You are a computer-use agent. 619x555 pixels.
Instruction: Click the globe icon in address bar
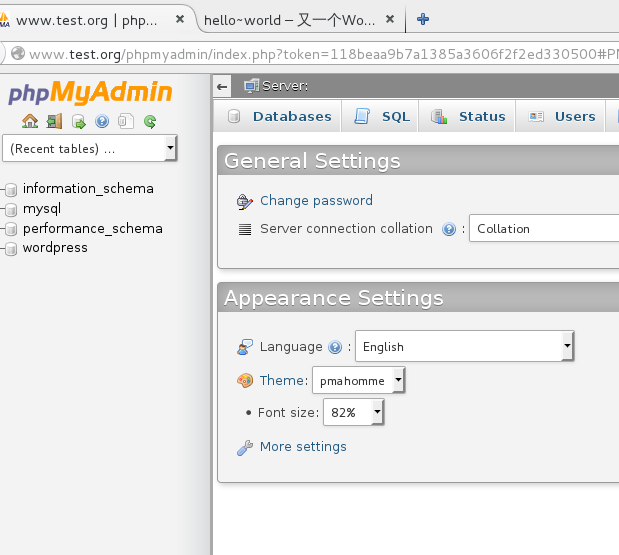tap(18, 53)
